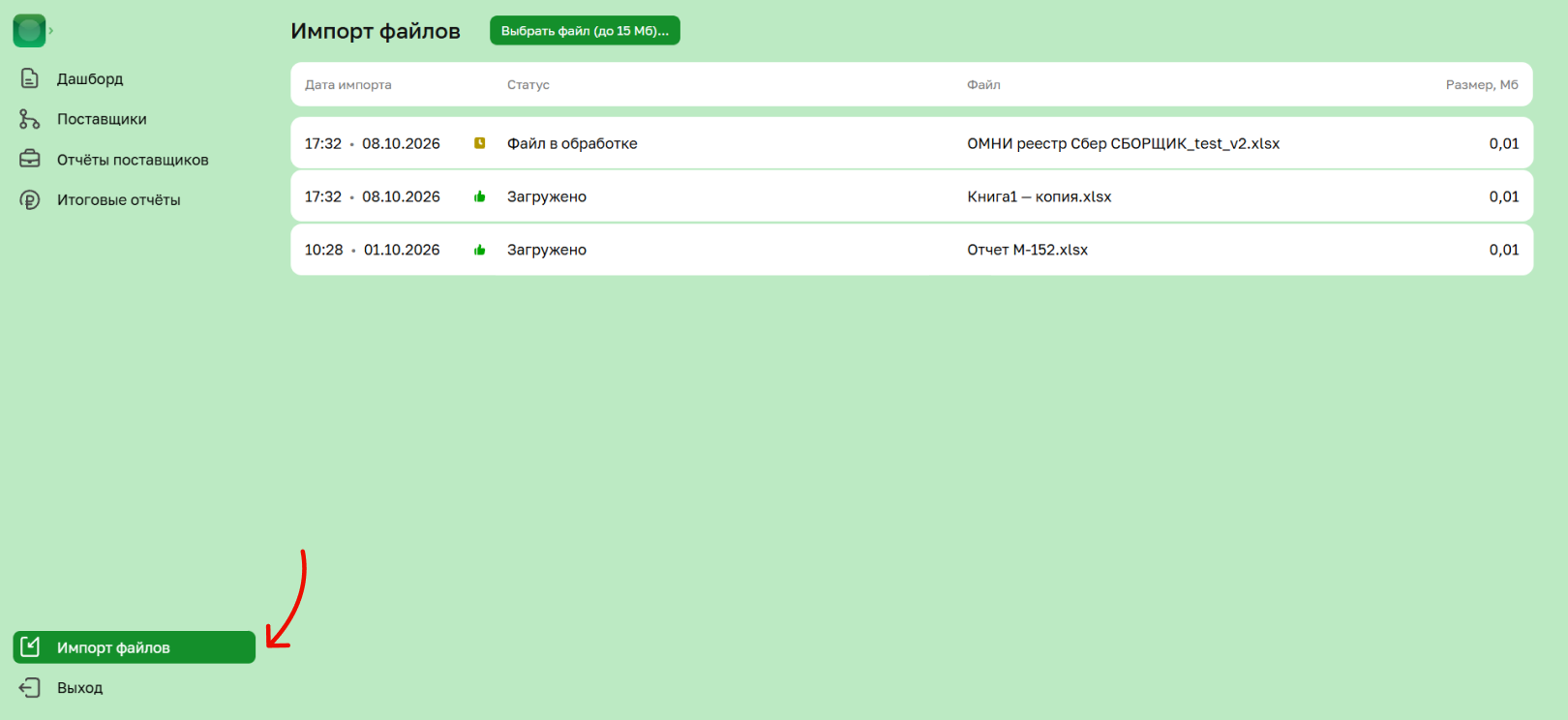The width and height of the screenshot is (1568, 720).
Task: Click the green app logo
Action: tap(29, 31)
